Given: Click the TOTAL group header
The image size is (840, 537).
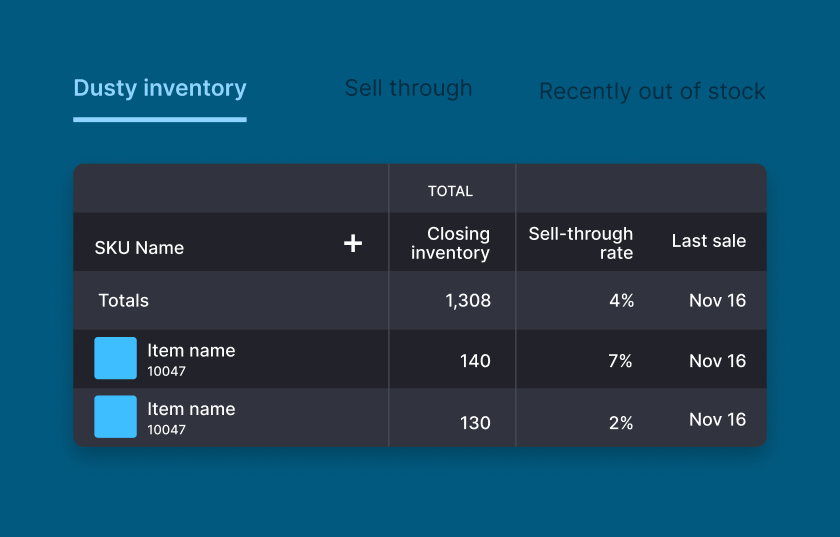Looking at the screenshot, I should (450, 191).
